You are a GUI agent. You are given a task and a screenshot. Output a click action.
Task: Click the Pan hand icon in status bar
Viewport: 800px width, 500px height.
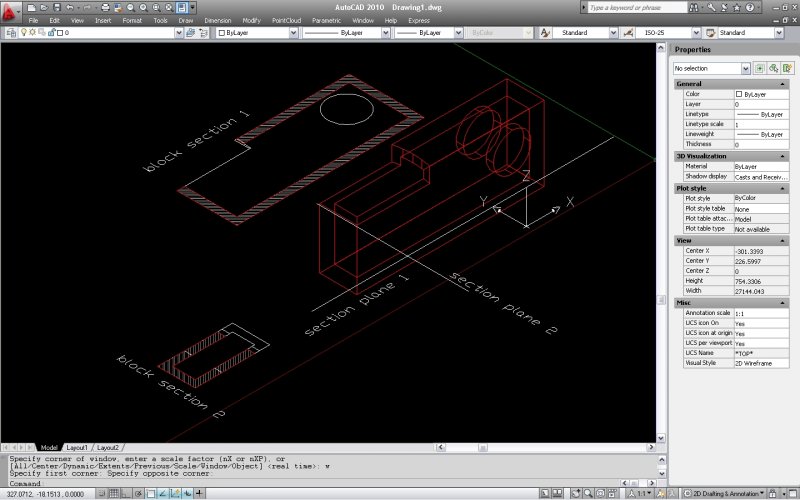click(576, 493)
